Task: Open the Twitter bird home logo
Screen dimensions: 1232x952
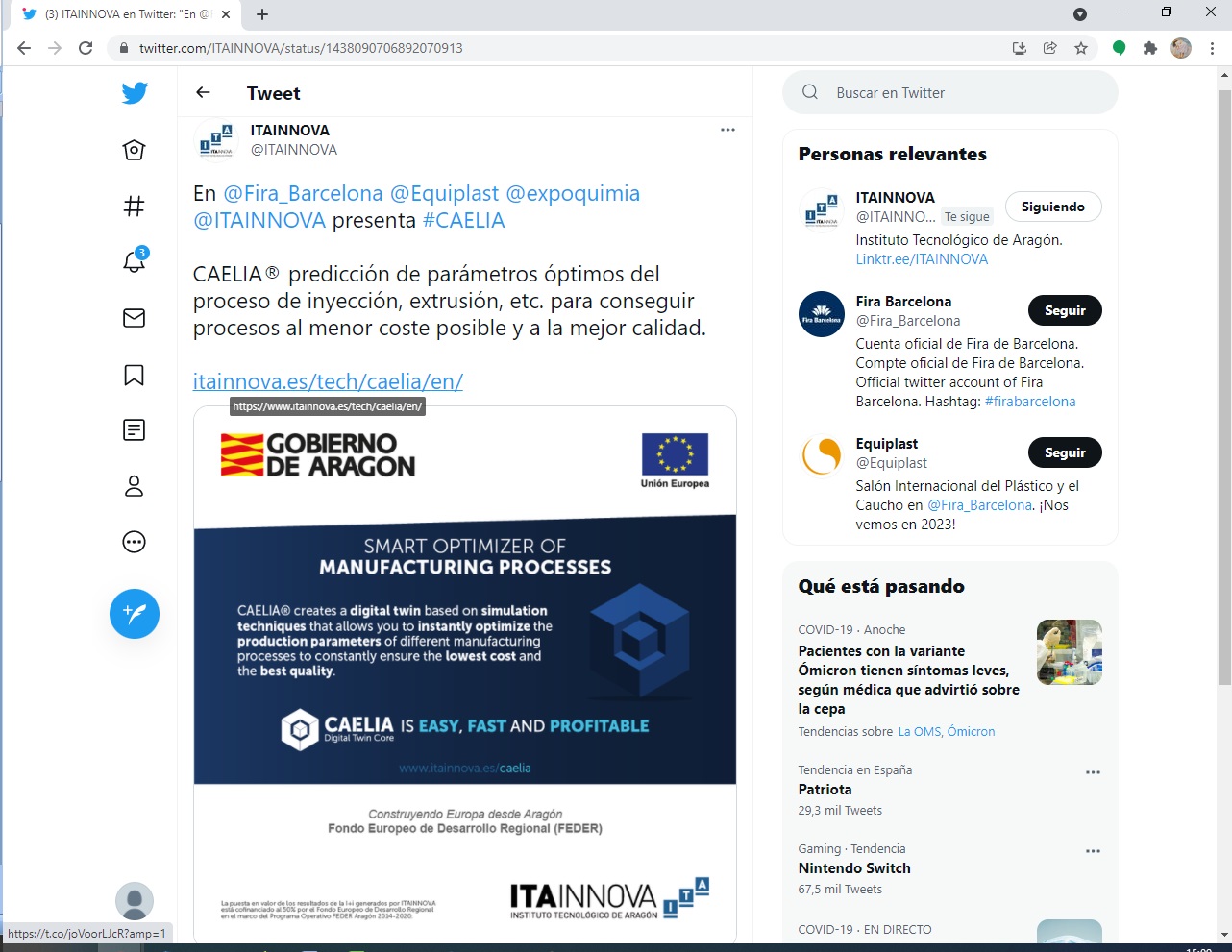Action: pyautogui.click(x=135, y=93)
